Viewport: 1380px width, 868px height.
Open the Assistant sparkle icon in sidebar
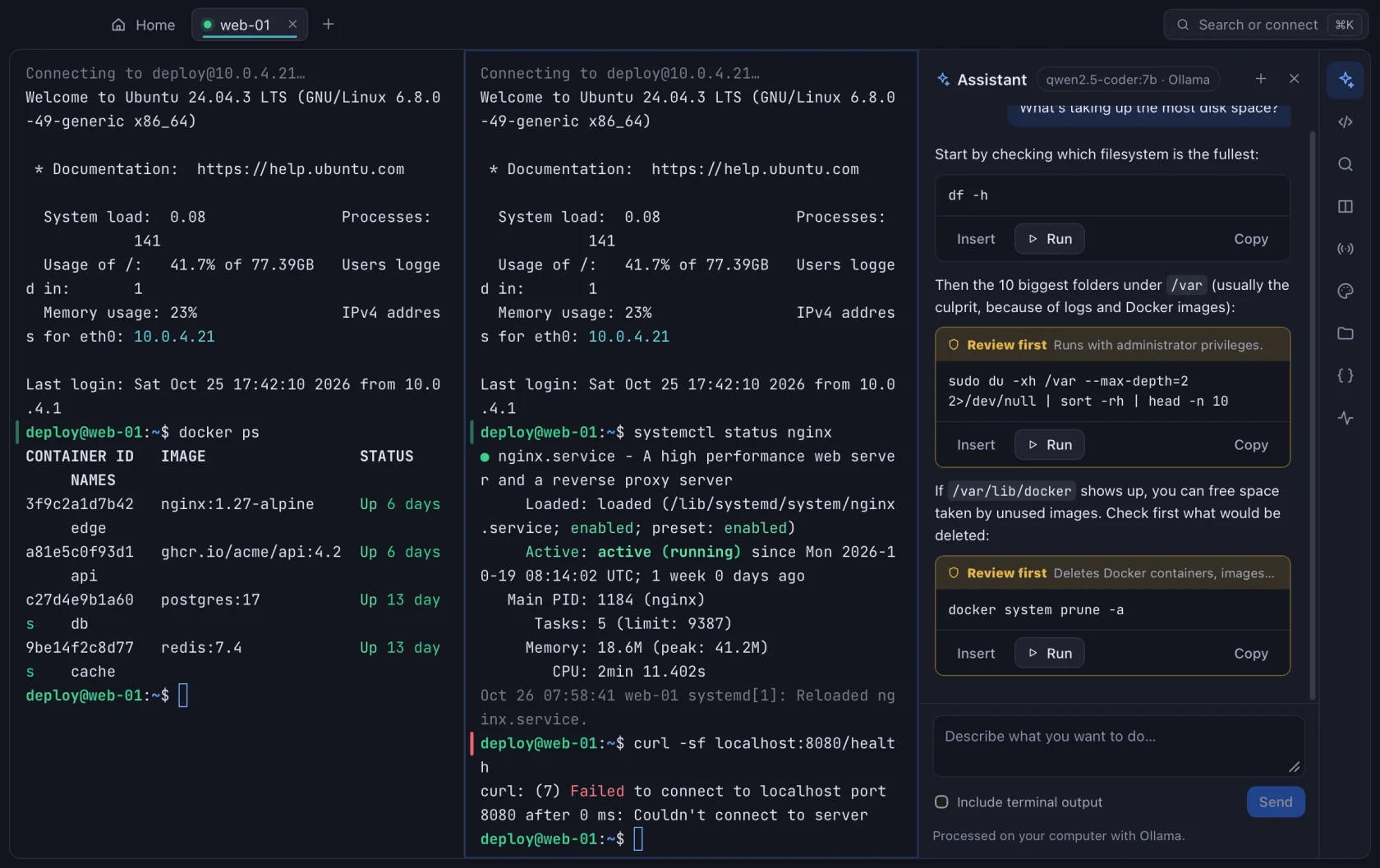(x=1345, y=80)
